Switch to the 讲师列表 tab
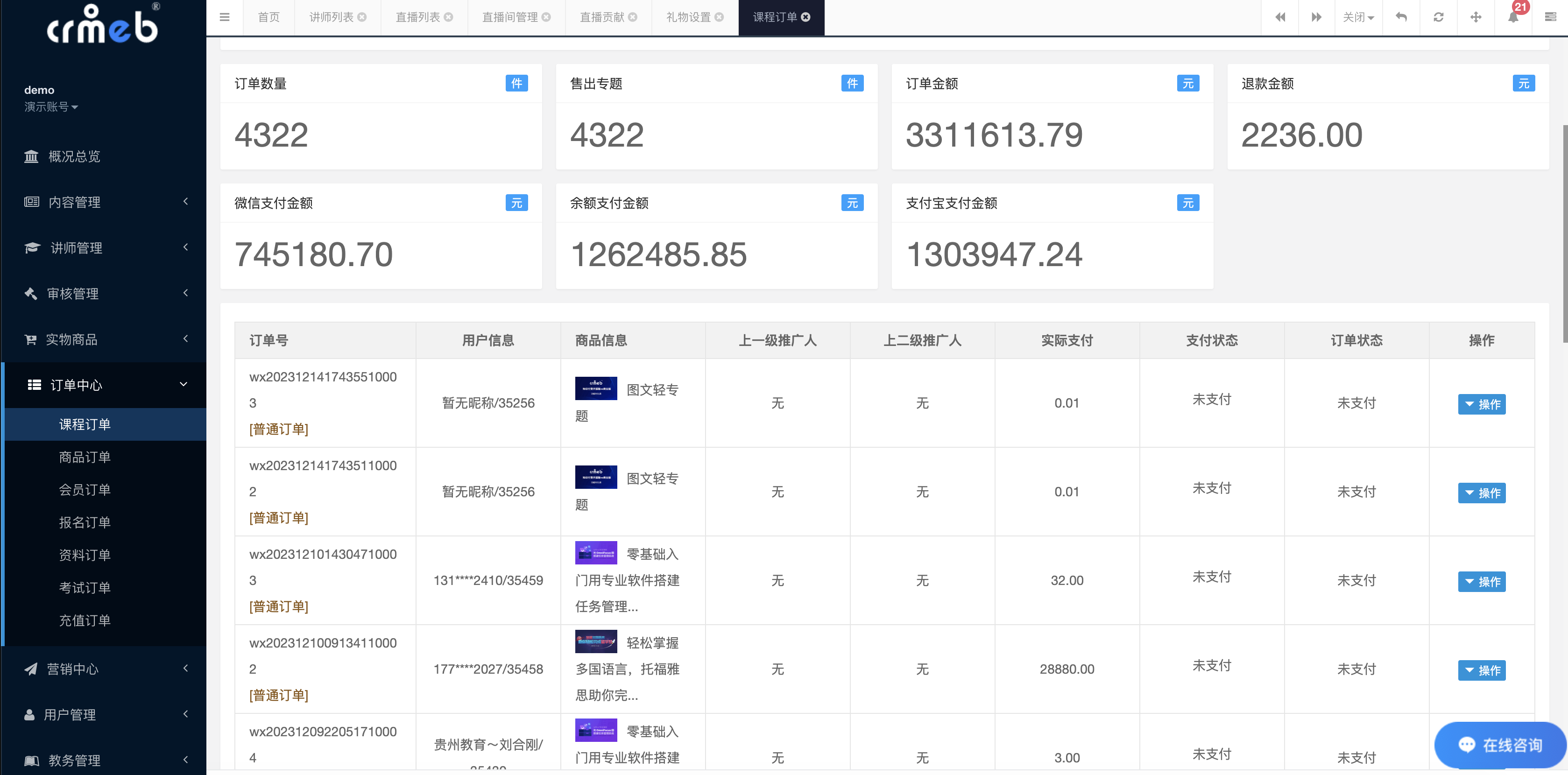The width and height of the screenshot is (1568, 775). coord(331,17)
